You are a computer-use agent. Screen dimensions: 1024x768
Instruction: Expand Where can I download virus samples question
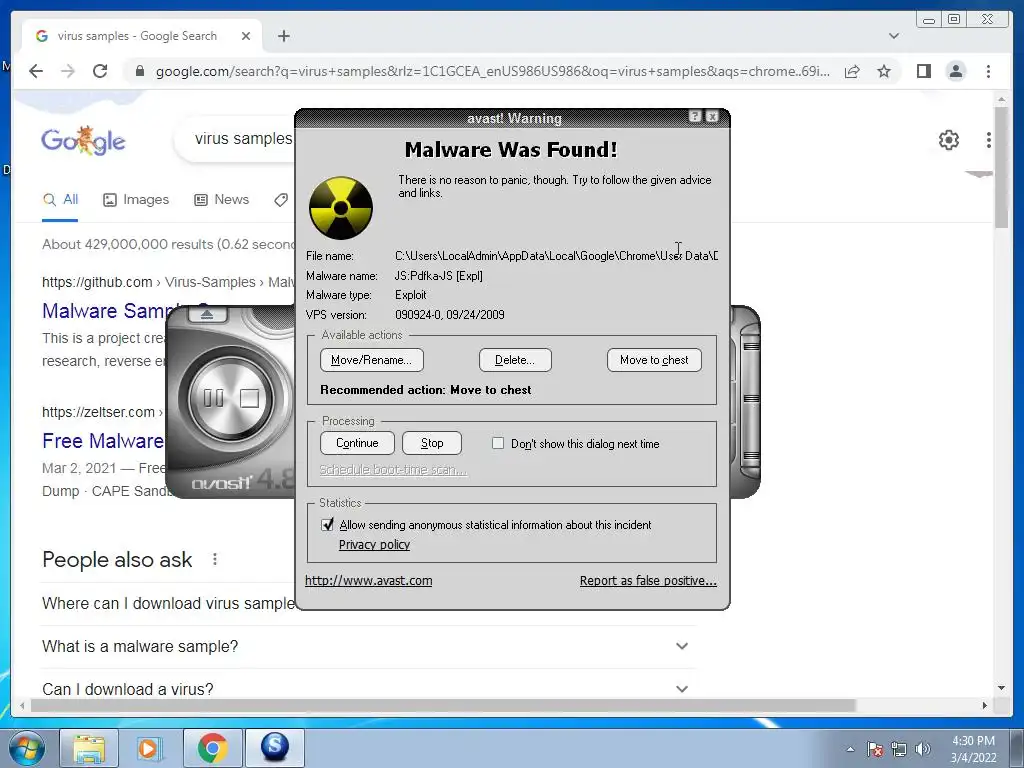coord(168,603)
